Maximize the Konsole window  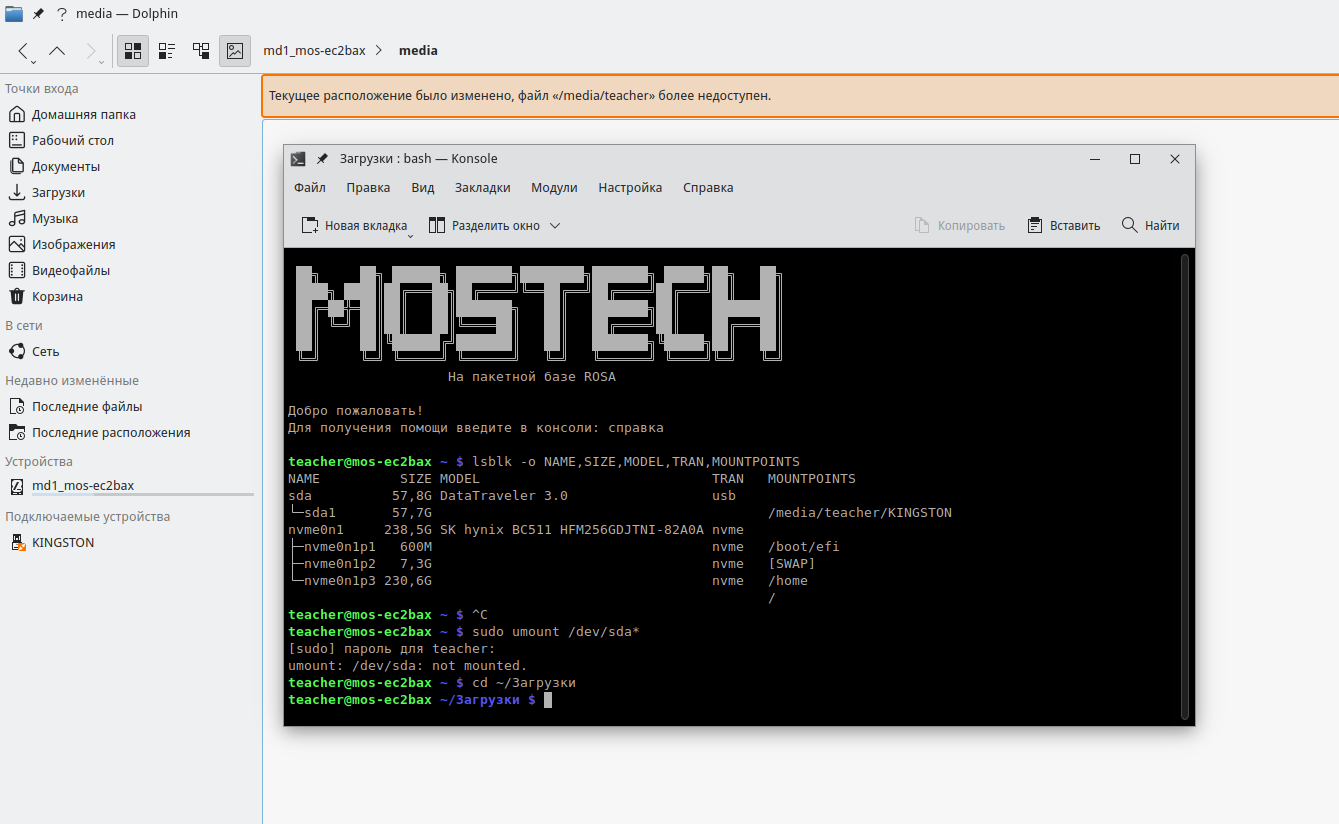point(1135,159)
